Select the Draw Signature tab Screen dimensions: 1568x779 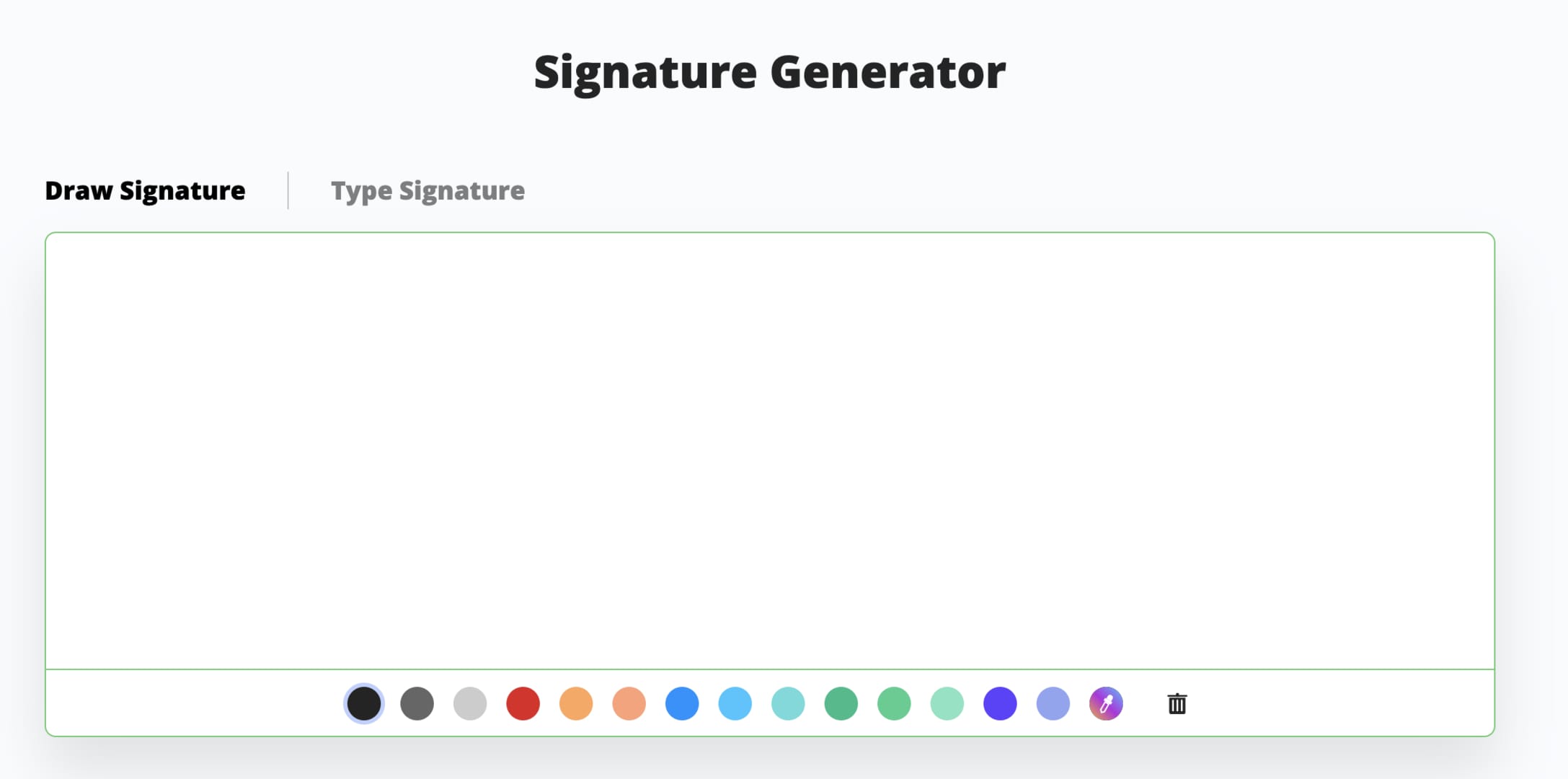(x=145, y=190)
